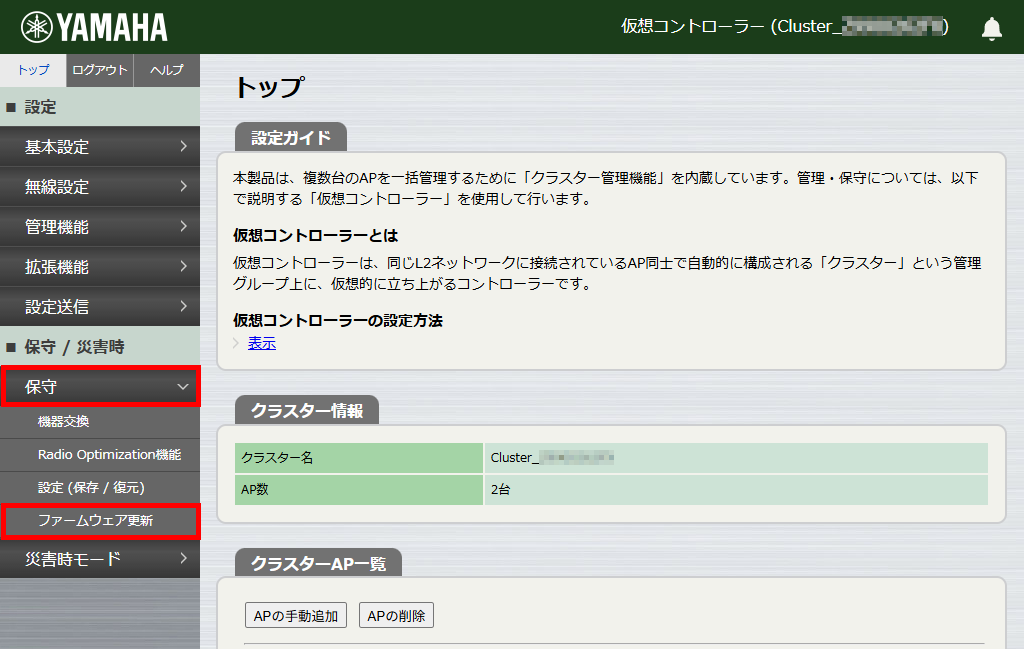
Task: Click the クラスター情報 panel title
Action: (x=307, y=411)
